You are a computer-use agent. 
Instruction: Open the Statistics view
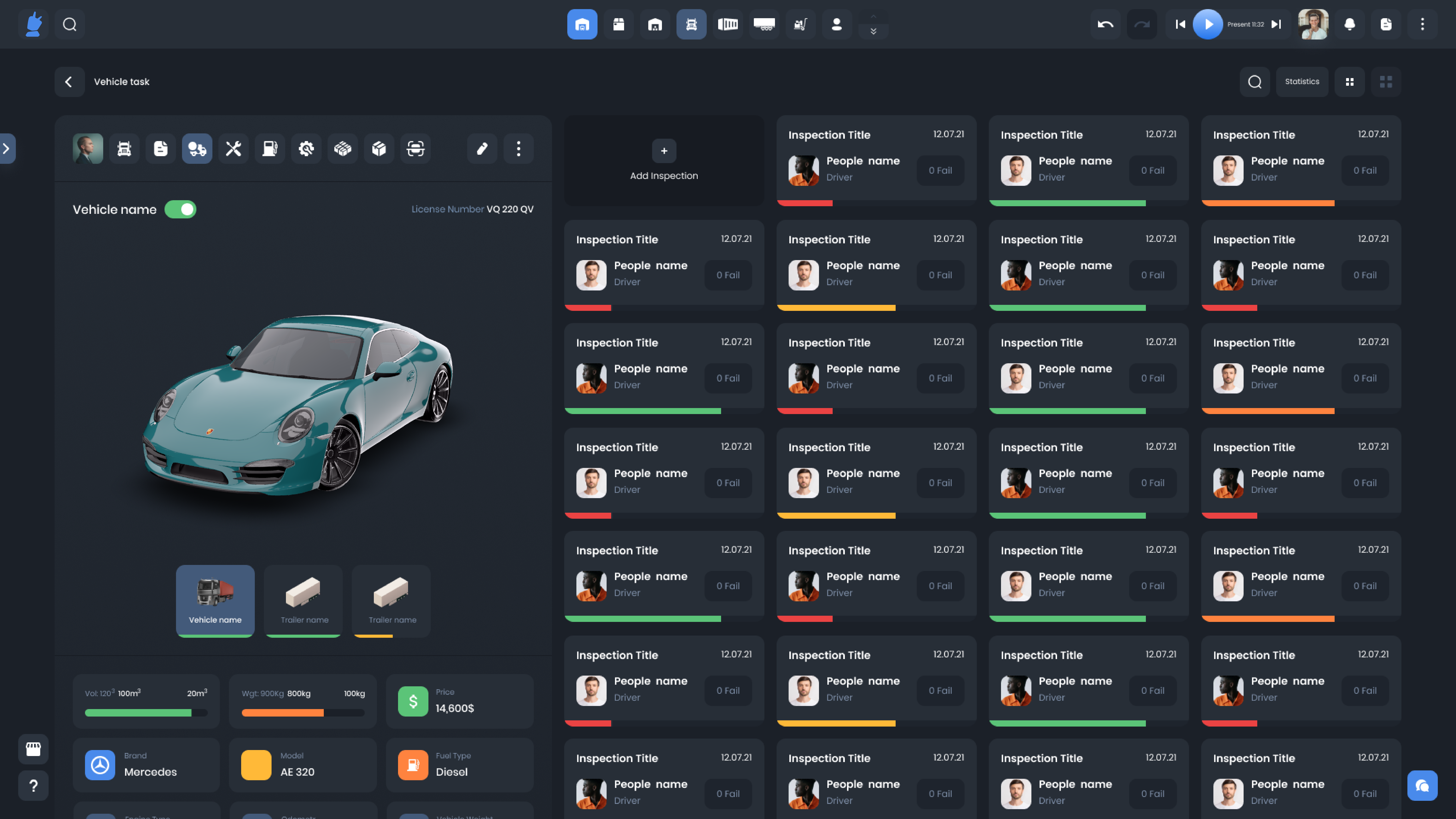pyautogui.click(x=1302, y=82)
